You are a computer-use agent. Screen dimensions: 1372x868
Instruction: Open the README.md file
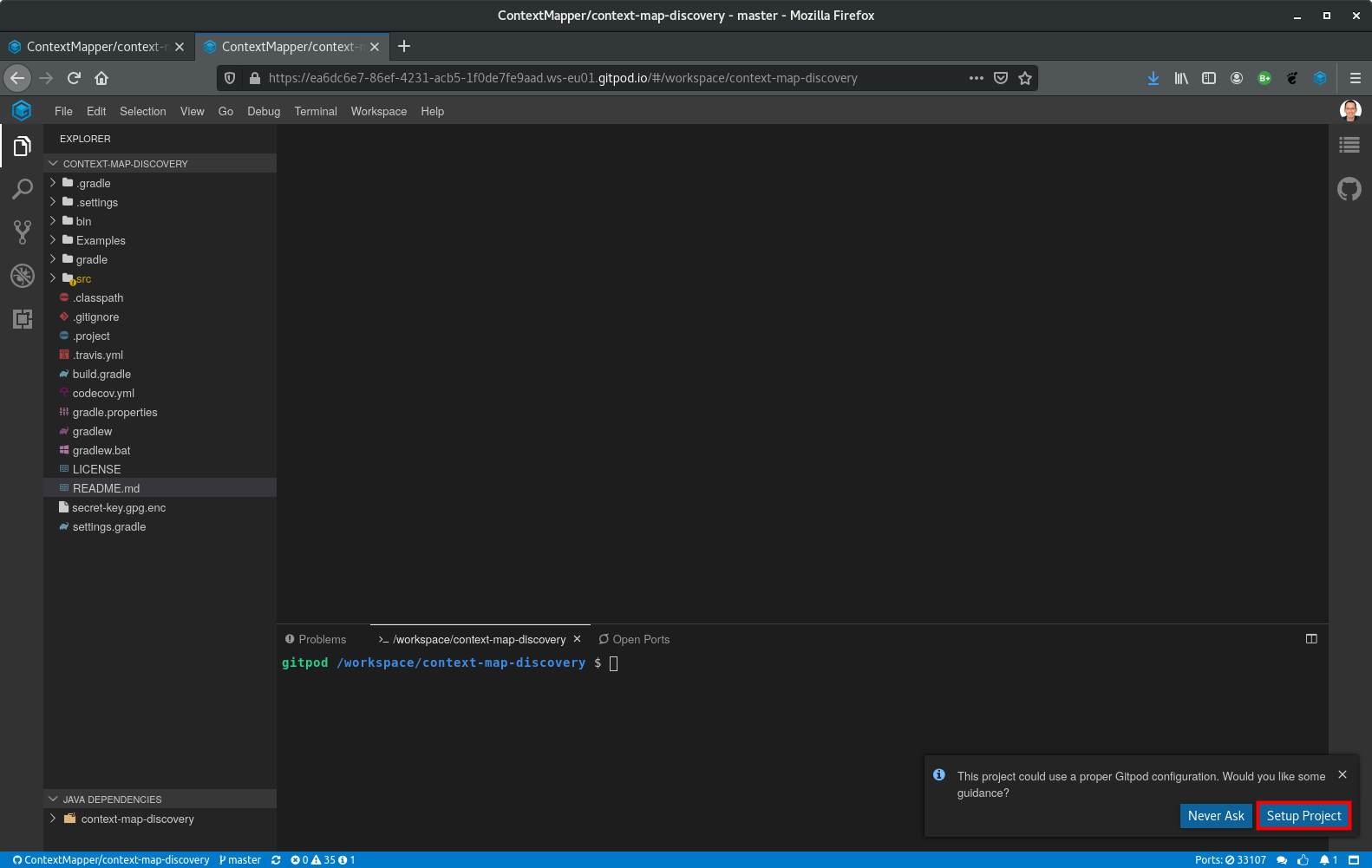pyautogui.click(x=160, y=488)
